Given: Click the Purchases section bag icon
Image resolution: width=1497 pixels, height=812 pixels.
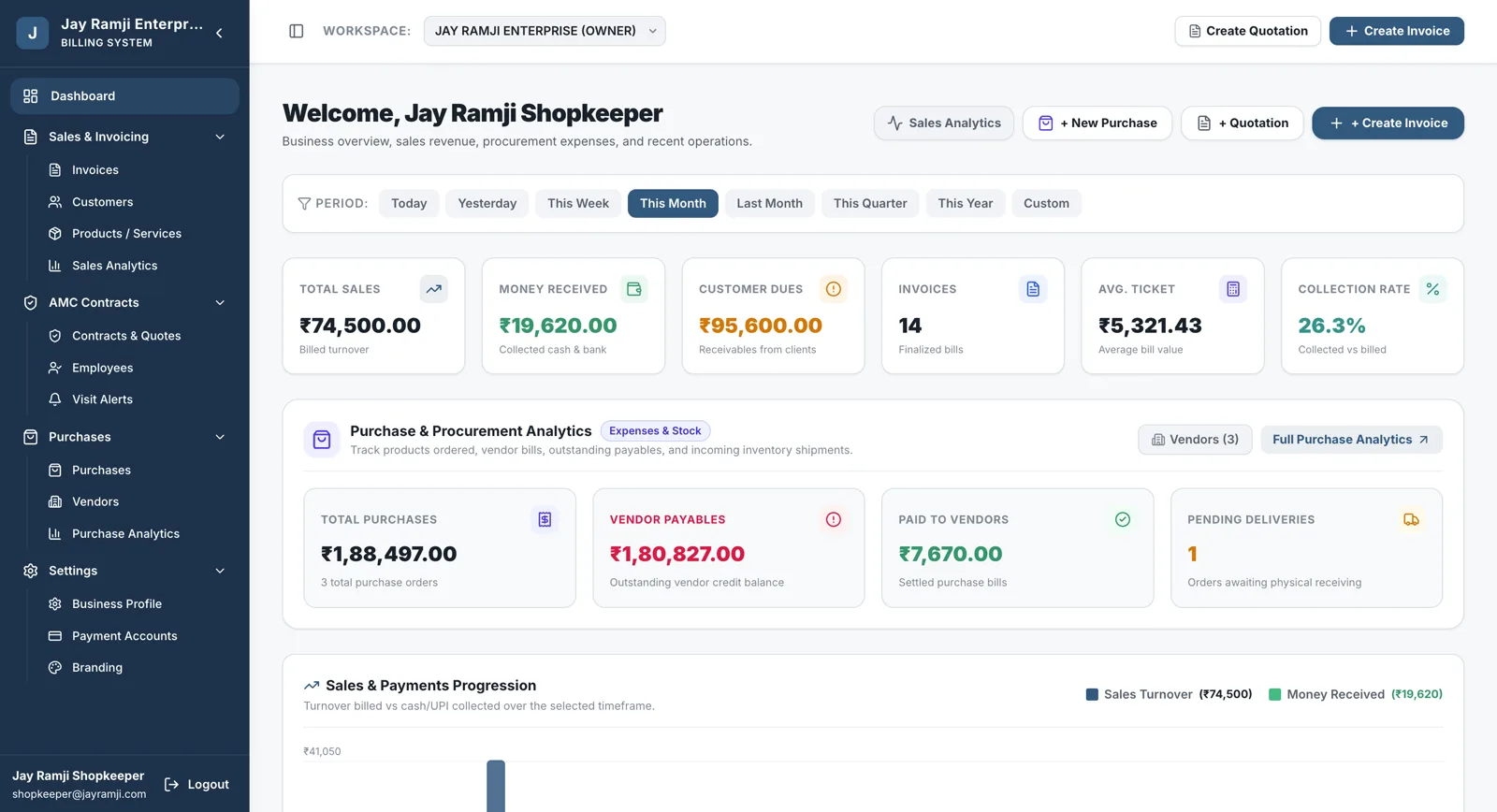Looking at the screenshot, I should (x=31, y=437).
